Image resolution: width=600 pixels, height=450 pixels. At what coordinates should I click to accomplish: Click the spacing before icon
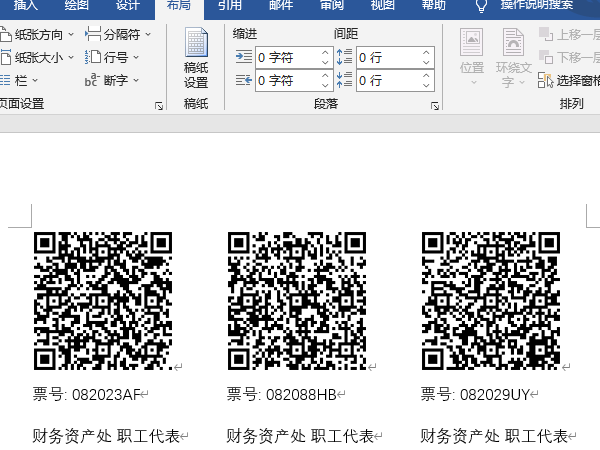pyautogui.click(x=344, y=57)
